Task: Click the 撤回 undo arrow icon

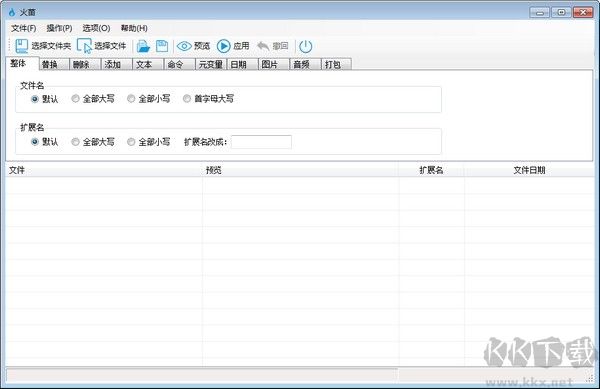Action: tap(263, 46)
